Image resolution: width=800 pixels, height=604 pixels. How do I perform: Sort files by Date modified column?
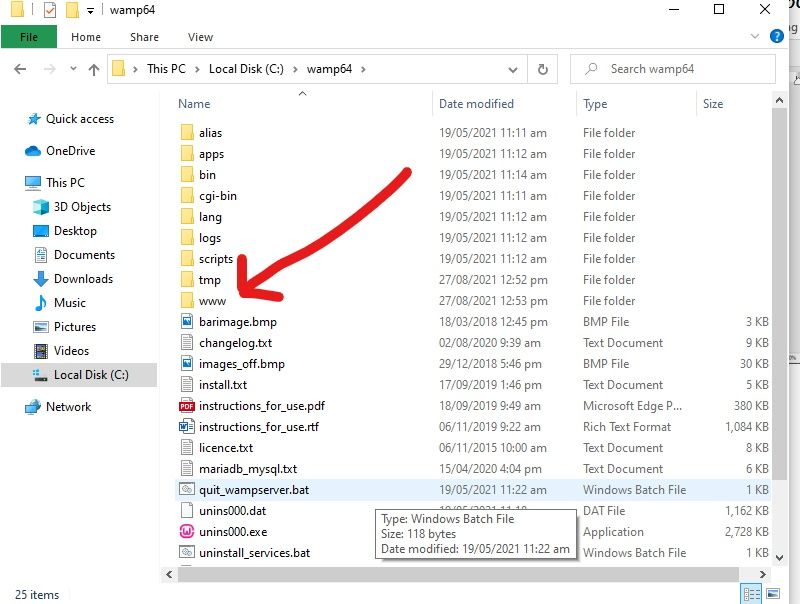(476, 104)
